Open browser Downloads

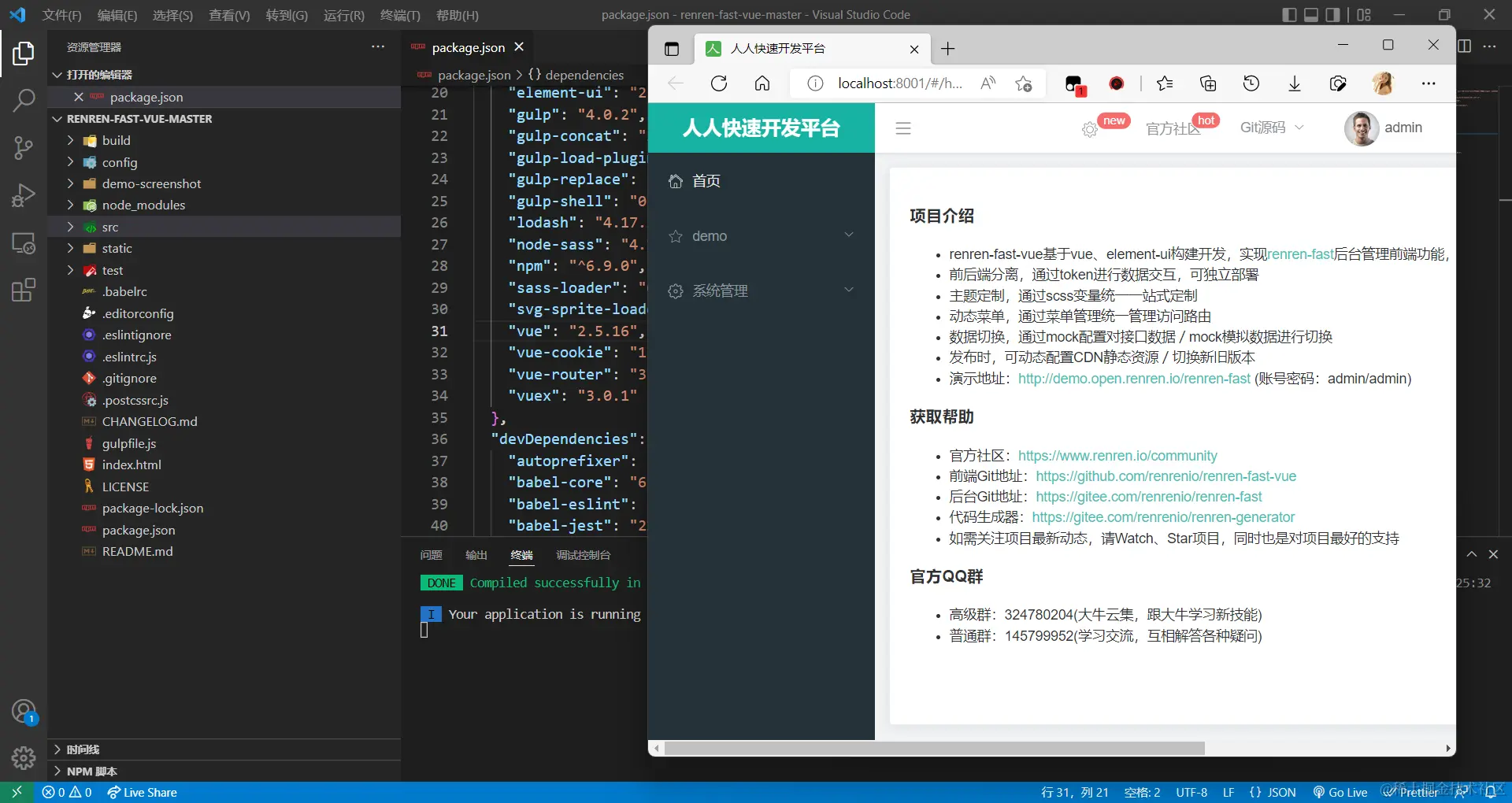coord(1295,83)
